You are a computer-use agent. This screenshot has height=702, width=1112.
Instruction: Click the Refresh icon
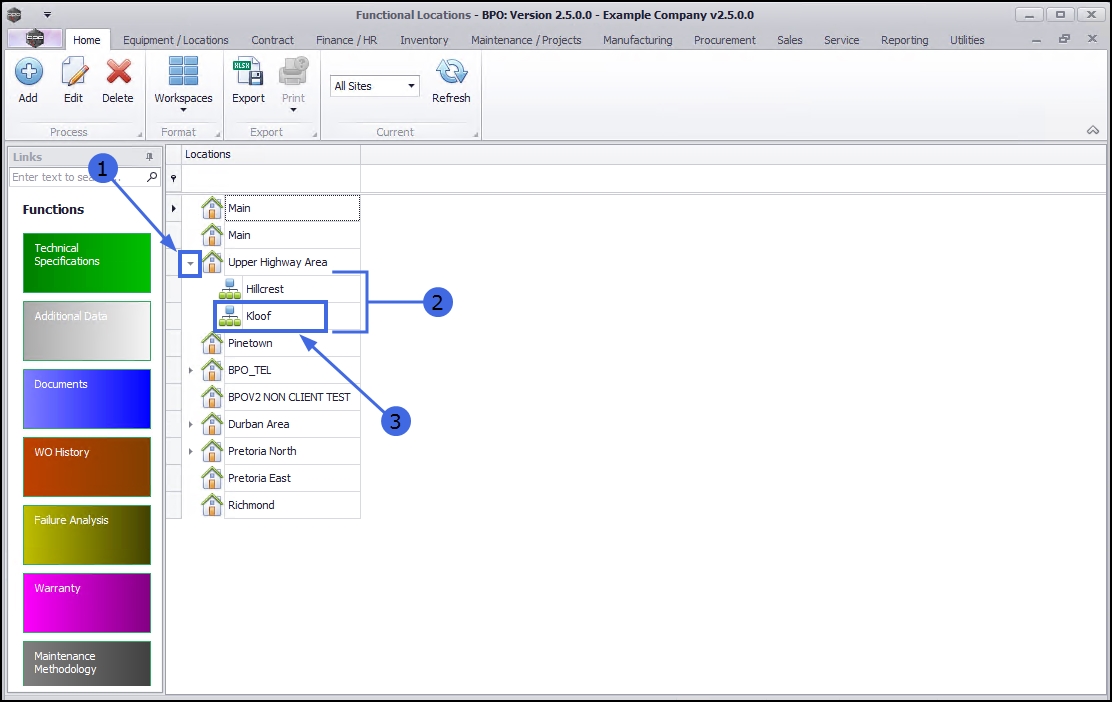pos(451,72)
